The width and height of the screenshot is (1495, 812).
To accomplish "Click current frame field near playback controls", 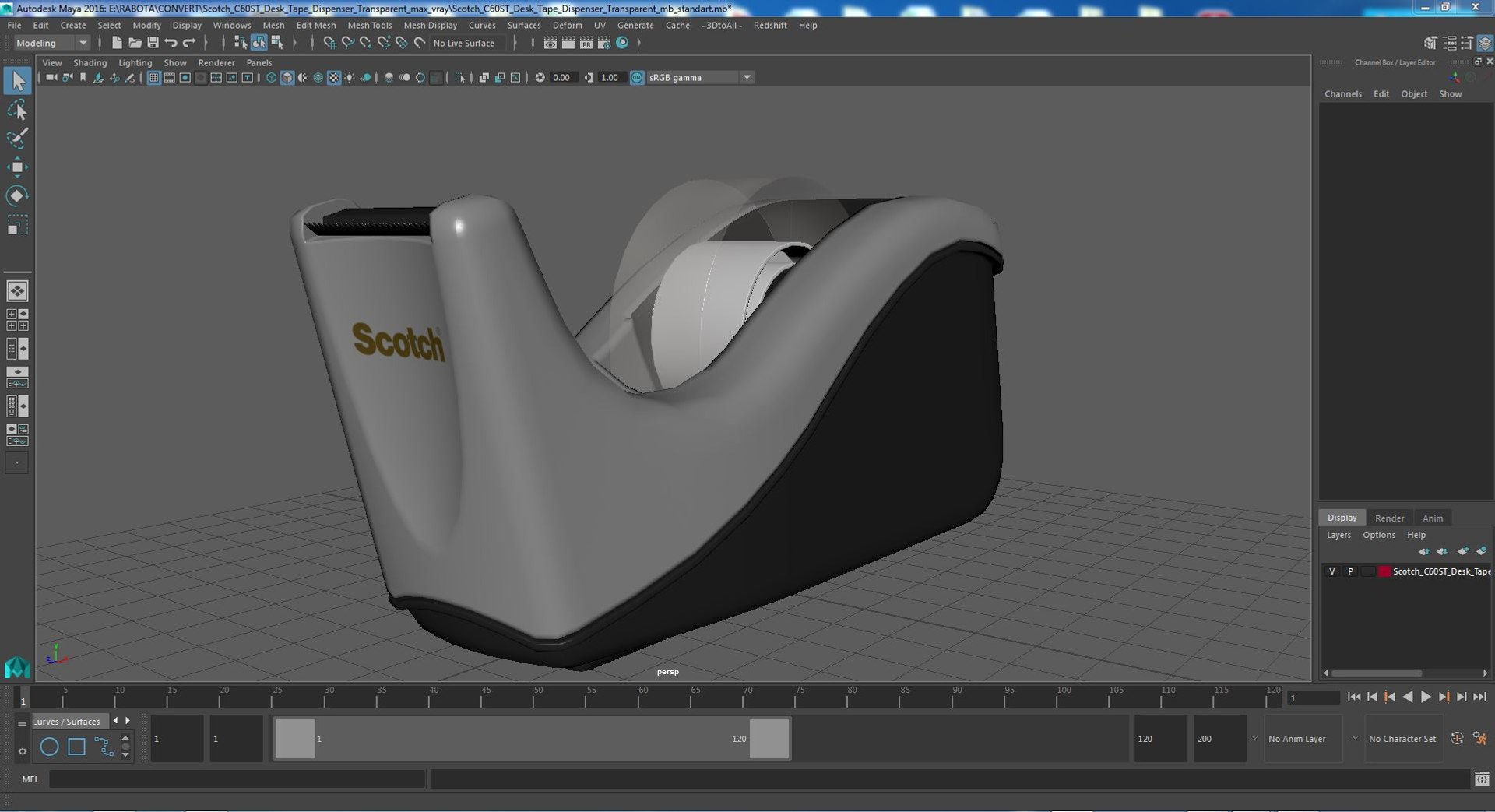I will tap(1314, 698).
